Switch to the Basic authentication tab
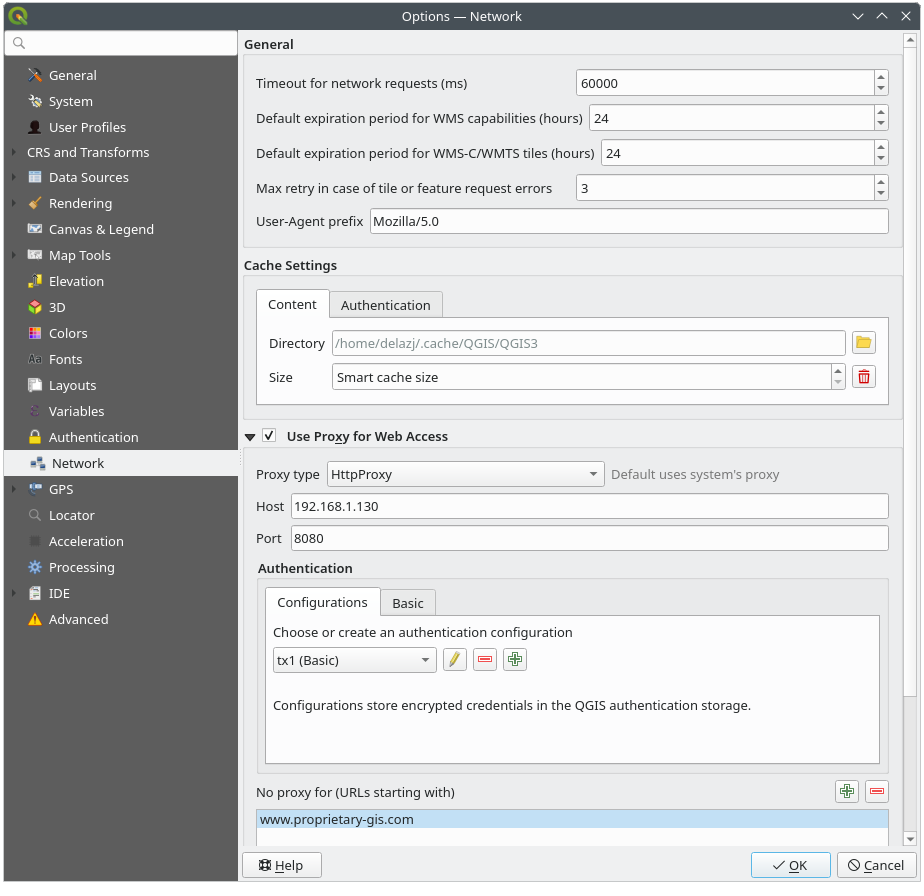The width and height of the screenshot is (924, 896). 407,603
